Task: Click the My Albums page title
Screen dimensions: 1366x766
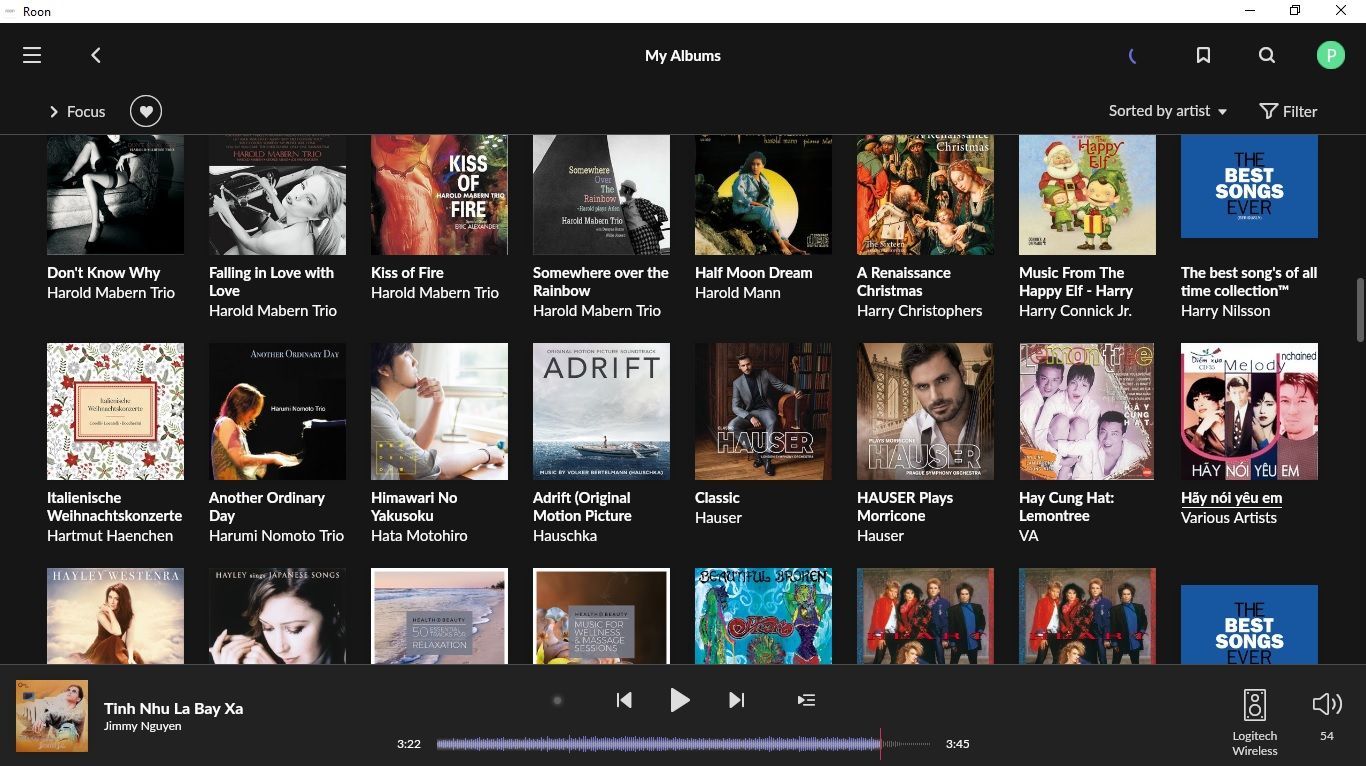Action: click(x=683, y=56)
